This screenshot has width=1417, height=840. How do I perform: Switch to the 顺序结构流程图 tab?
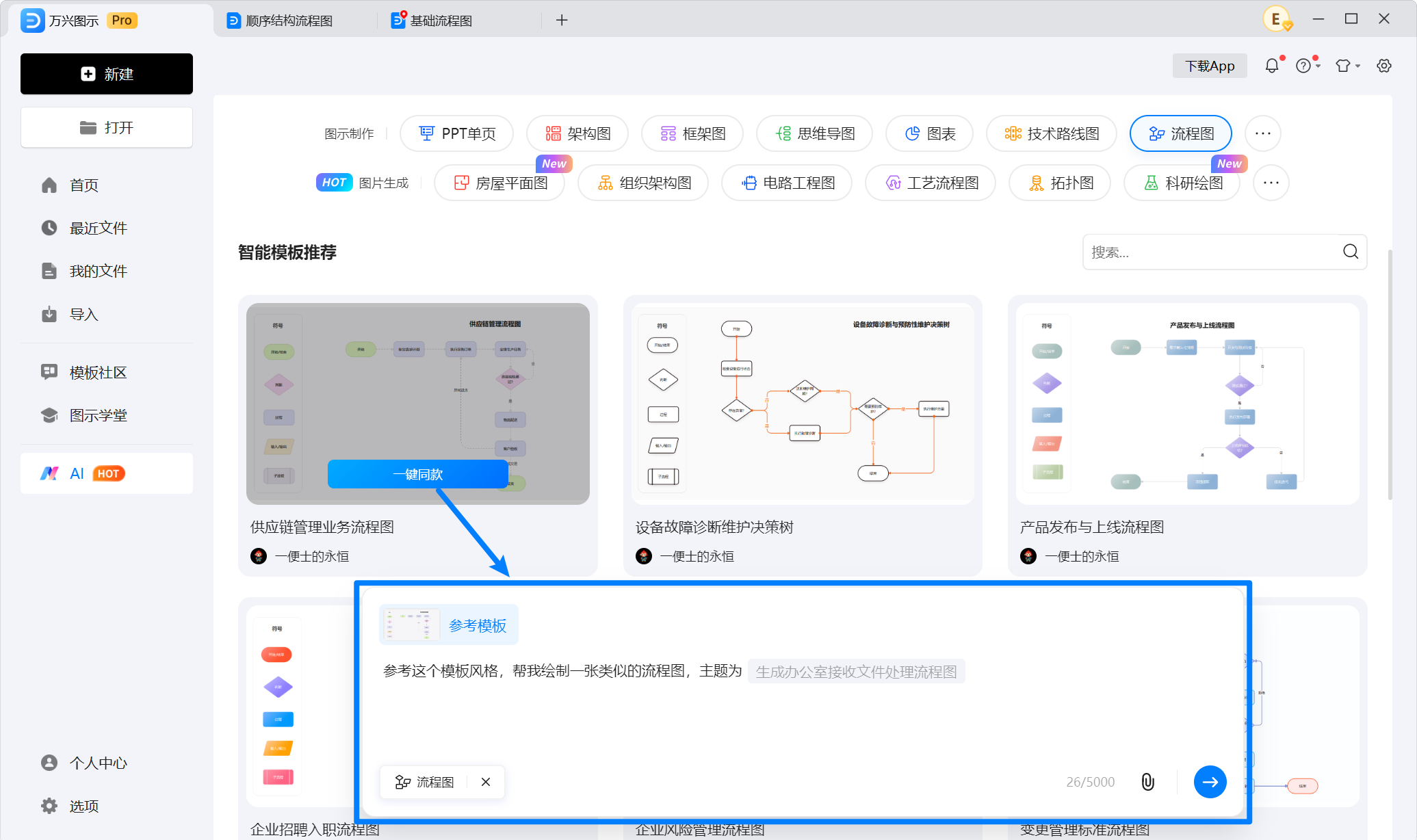click(x=280, y=21)
